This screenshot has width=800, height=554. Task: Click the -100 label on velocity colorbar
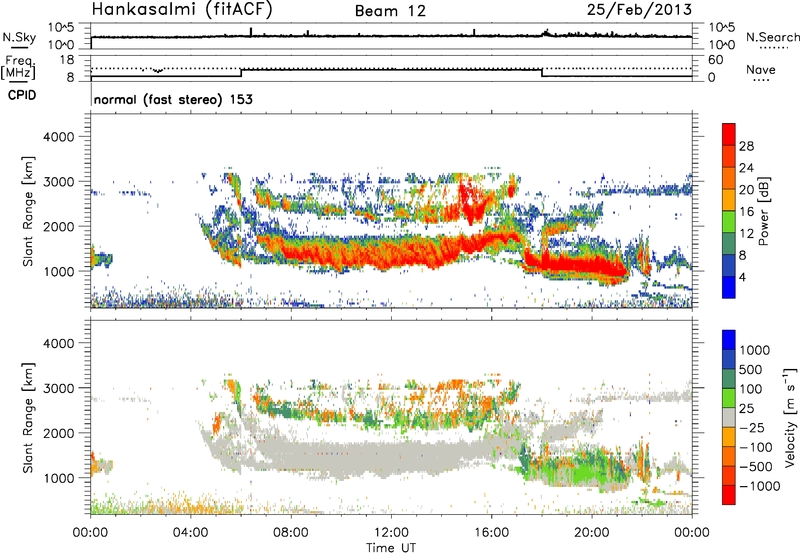(756, 447)
